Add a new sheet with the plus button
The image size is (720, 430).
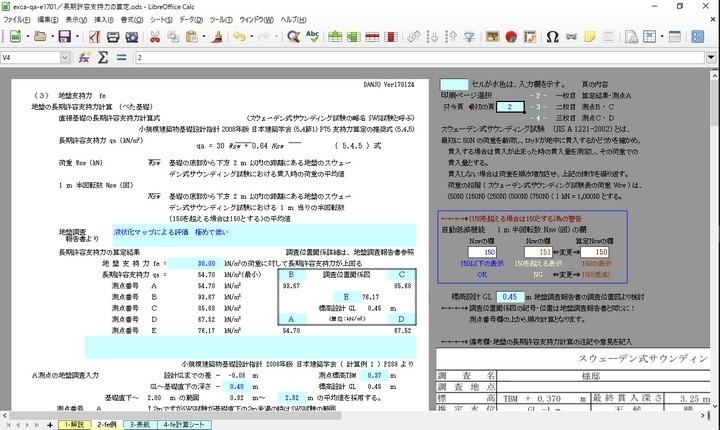point(50,425)
